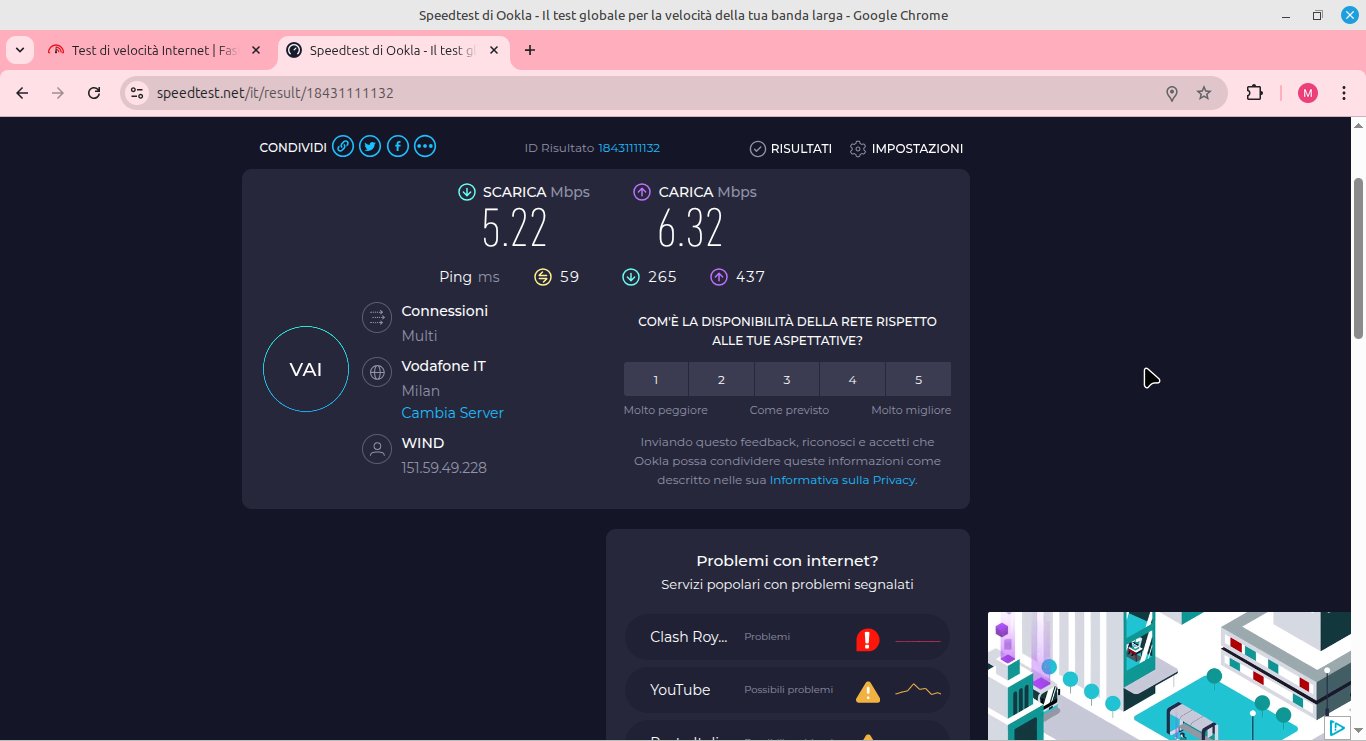Image resolution: width=1366 pixels, height=741 pixels.
Task: Expand the tab search dropdown arrow
Action: click(x=19, y=50)
